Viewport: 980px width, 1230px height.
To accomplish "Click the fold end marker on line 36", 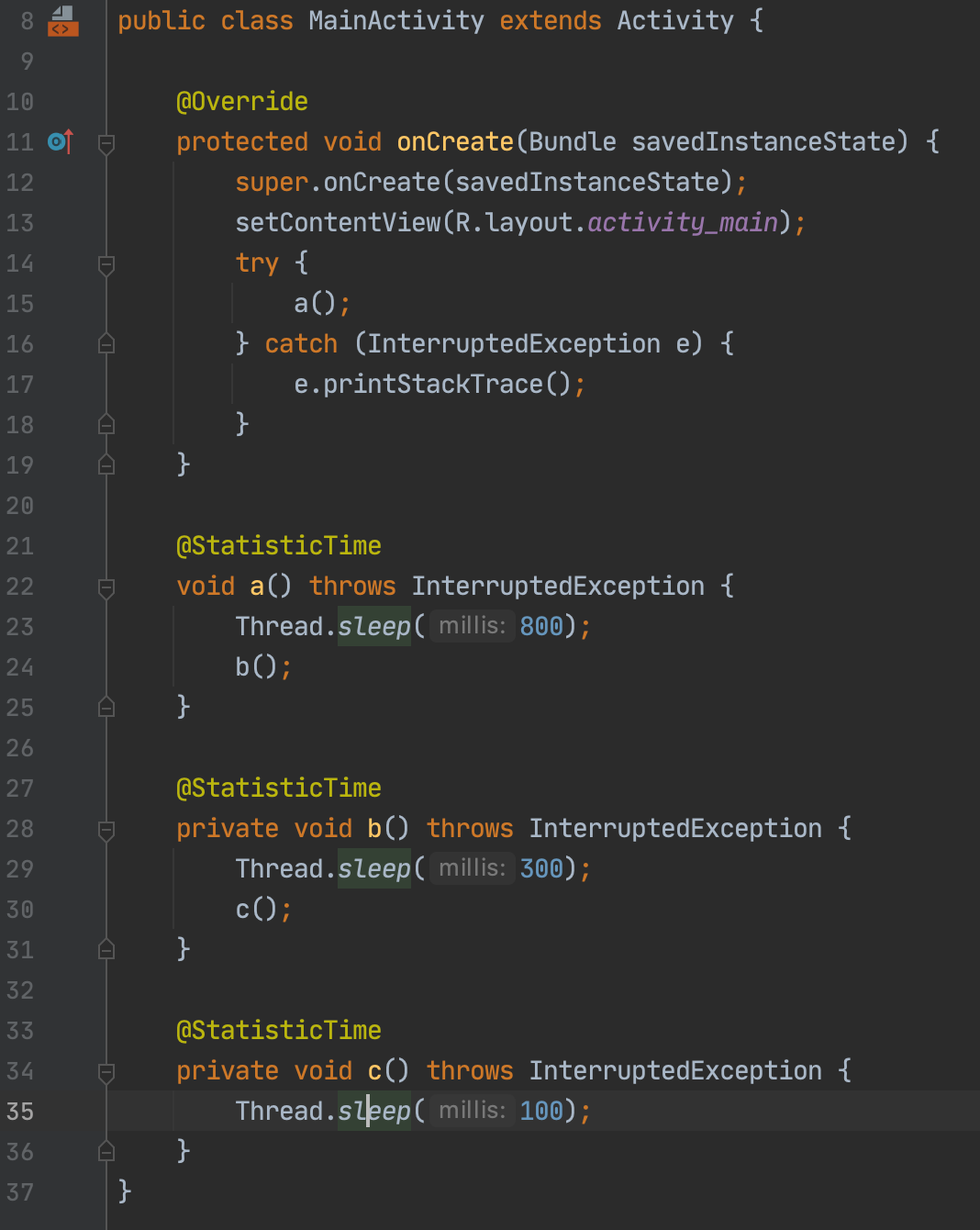I will click(106, 1151).
